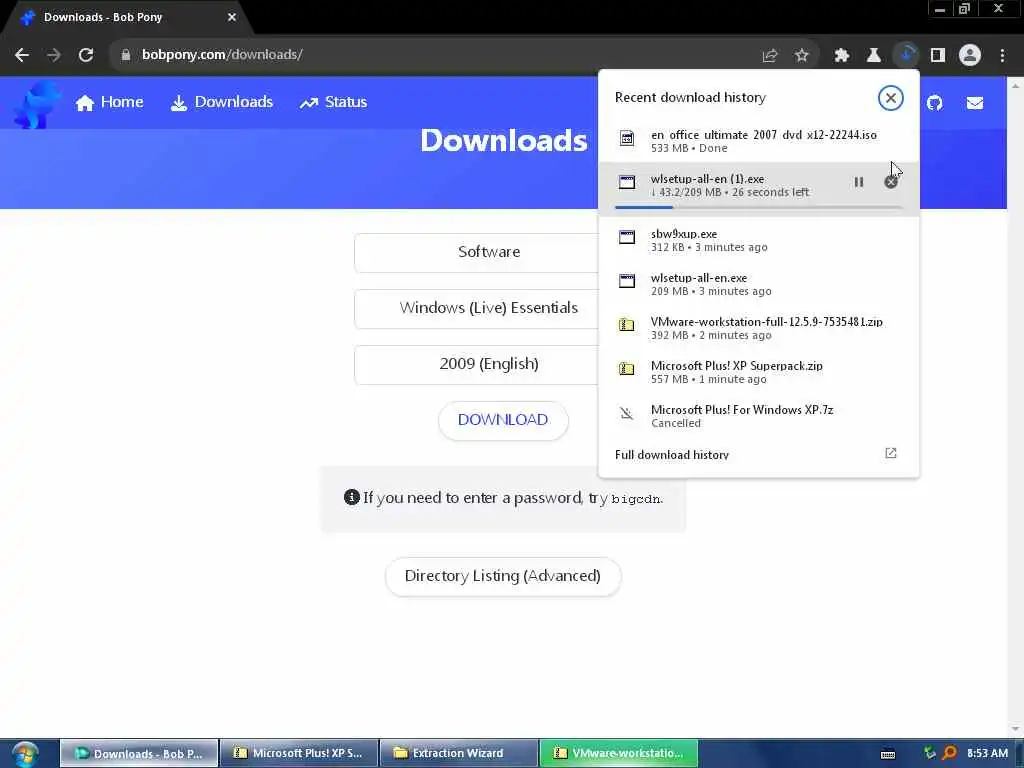Go to Home in the site navigation

coord(109,103)
